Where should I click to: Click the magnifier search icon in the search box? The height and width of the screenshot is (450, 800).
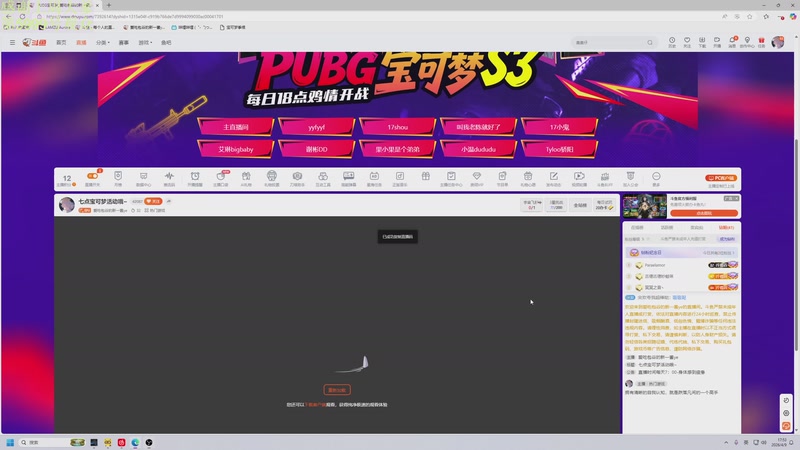tap(649, 42)
